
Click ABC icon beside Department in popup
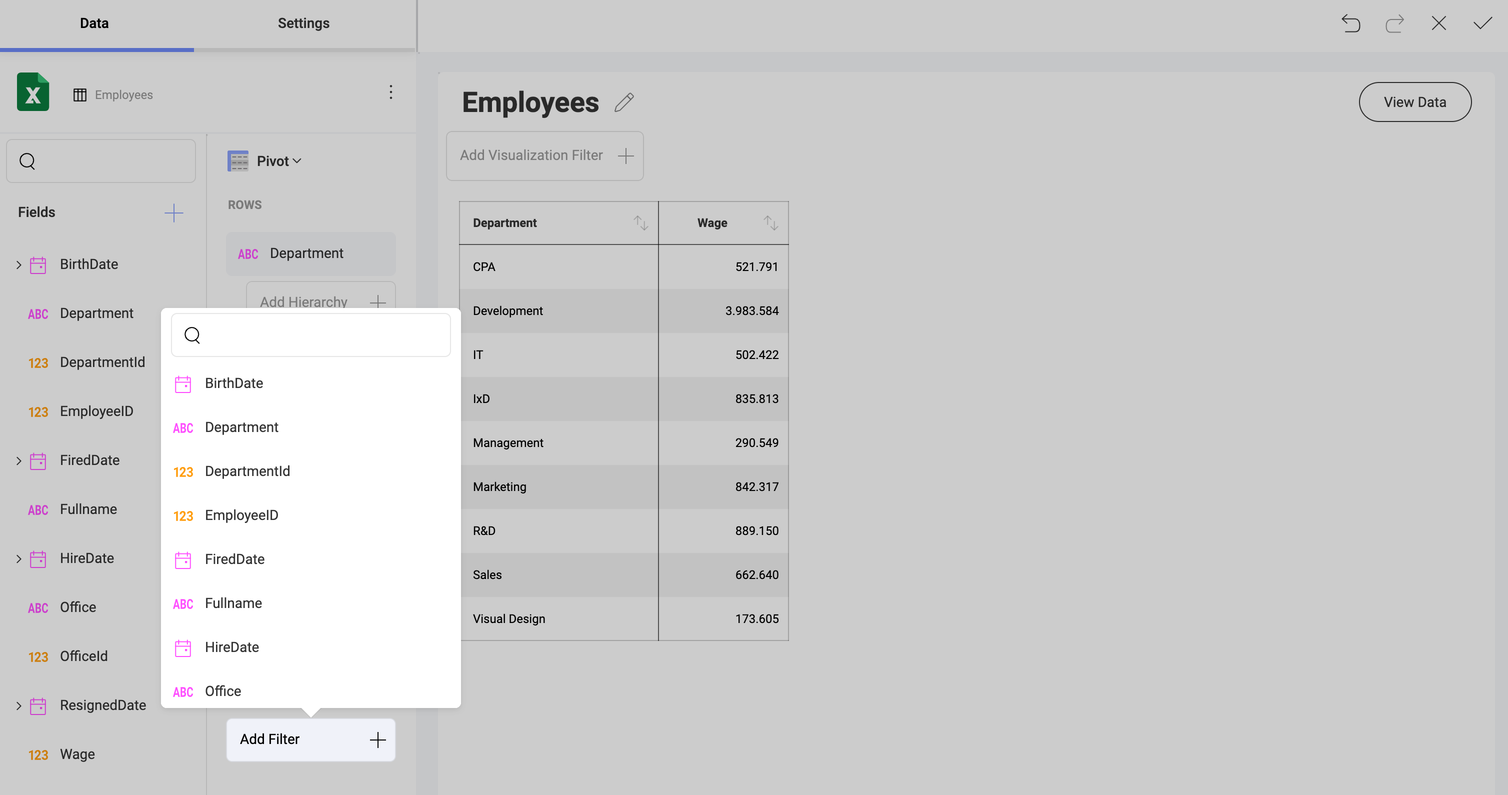[183, 428]
